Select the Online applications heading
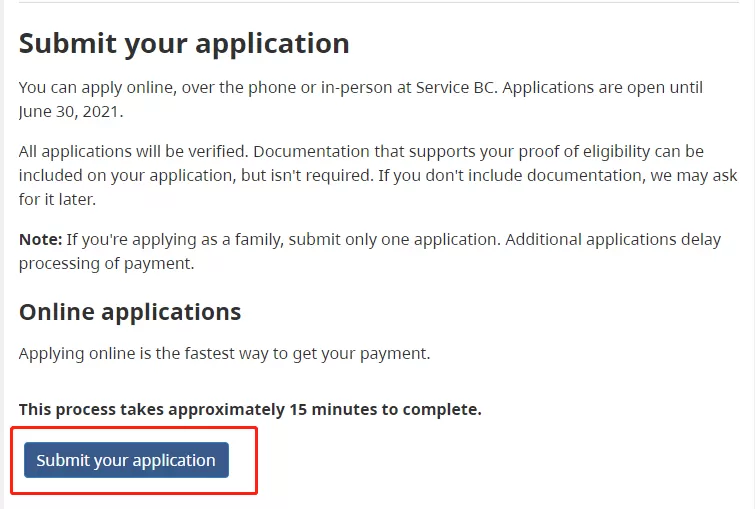The height and width of the screenshot is (509, 755). (130, 312)
